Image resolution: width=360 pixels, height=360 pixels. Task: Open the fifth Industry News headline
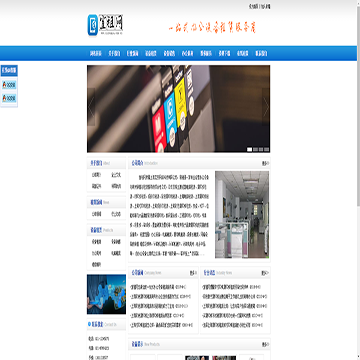pos(226,325)
